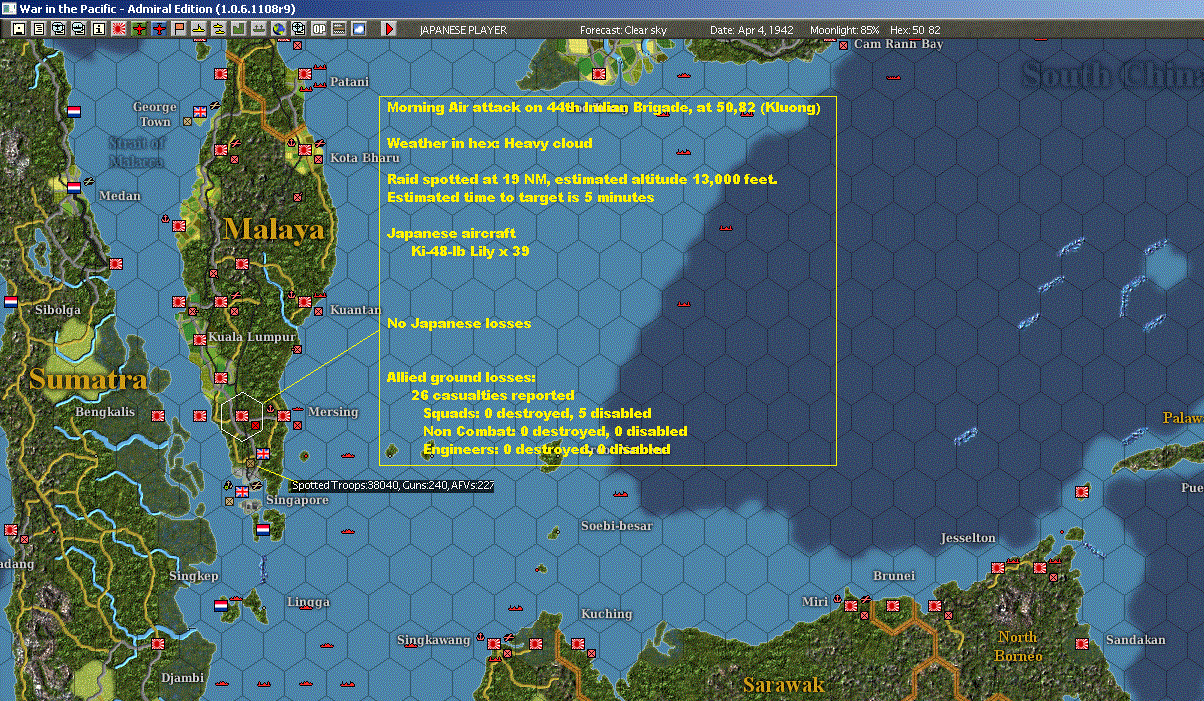The width and height of the screenshot is (1204, 701).
Task: Click the monitor icon beside the info icon
Action: pos(78,29)
